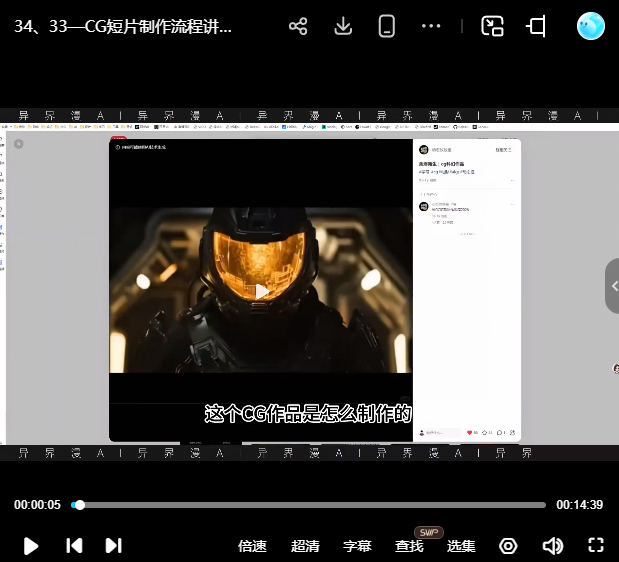Open the 查找 search feature
Screen dimensions: 619x562
point(409,546)
